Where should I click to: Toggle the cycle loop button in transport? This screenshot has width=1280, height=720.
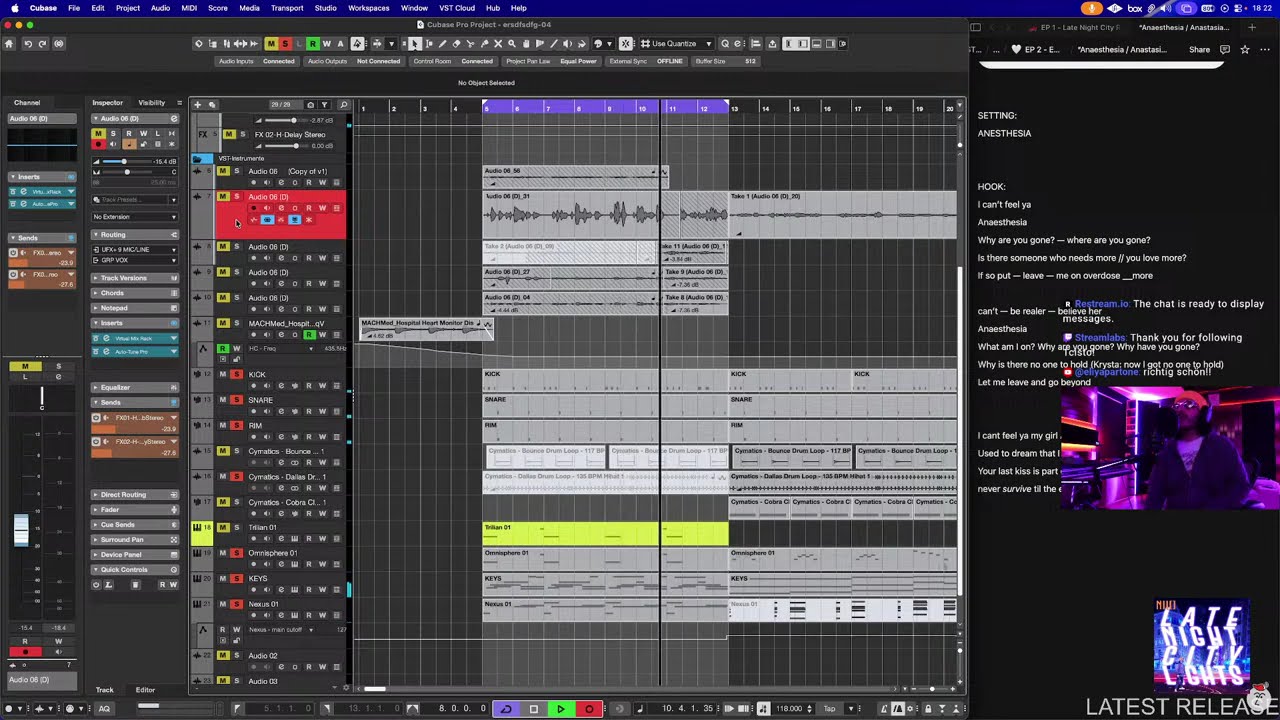[506, 709]
